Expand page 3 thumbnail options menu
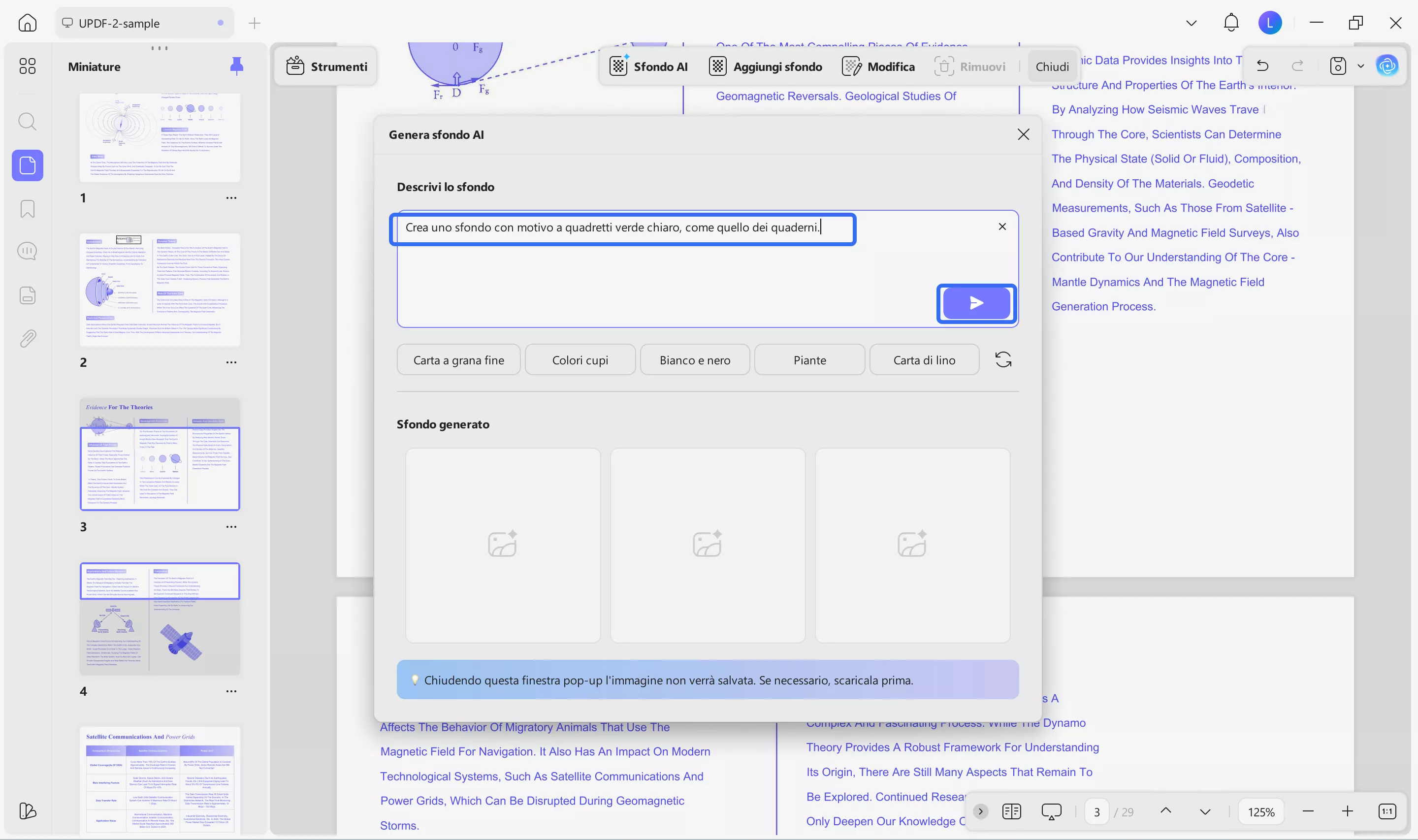This screenshot has height=840, width=1418. click(231, 526)
